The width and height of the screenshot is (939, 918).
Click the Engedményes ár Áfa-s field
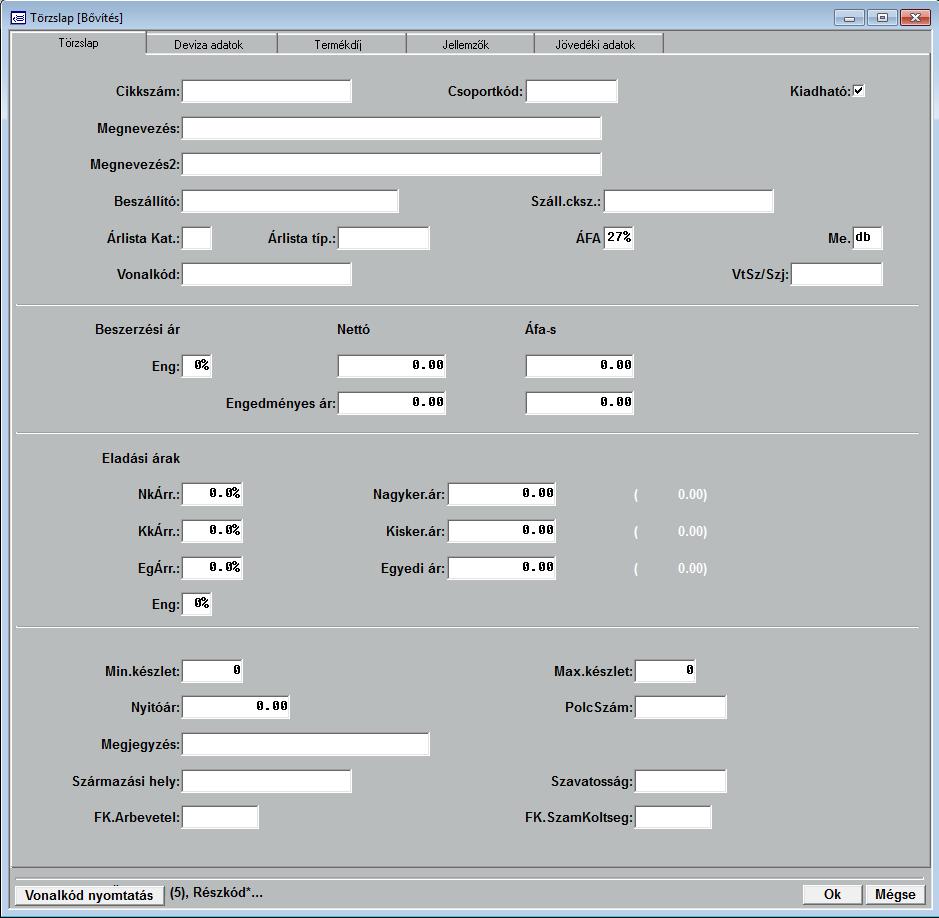580,402
